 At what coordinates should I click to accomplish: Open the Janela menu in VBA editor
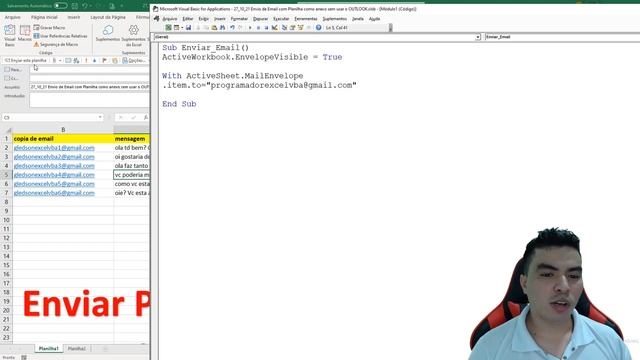[358, 19]
